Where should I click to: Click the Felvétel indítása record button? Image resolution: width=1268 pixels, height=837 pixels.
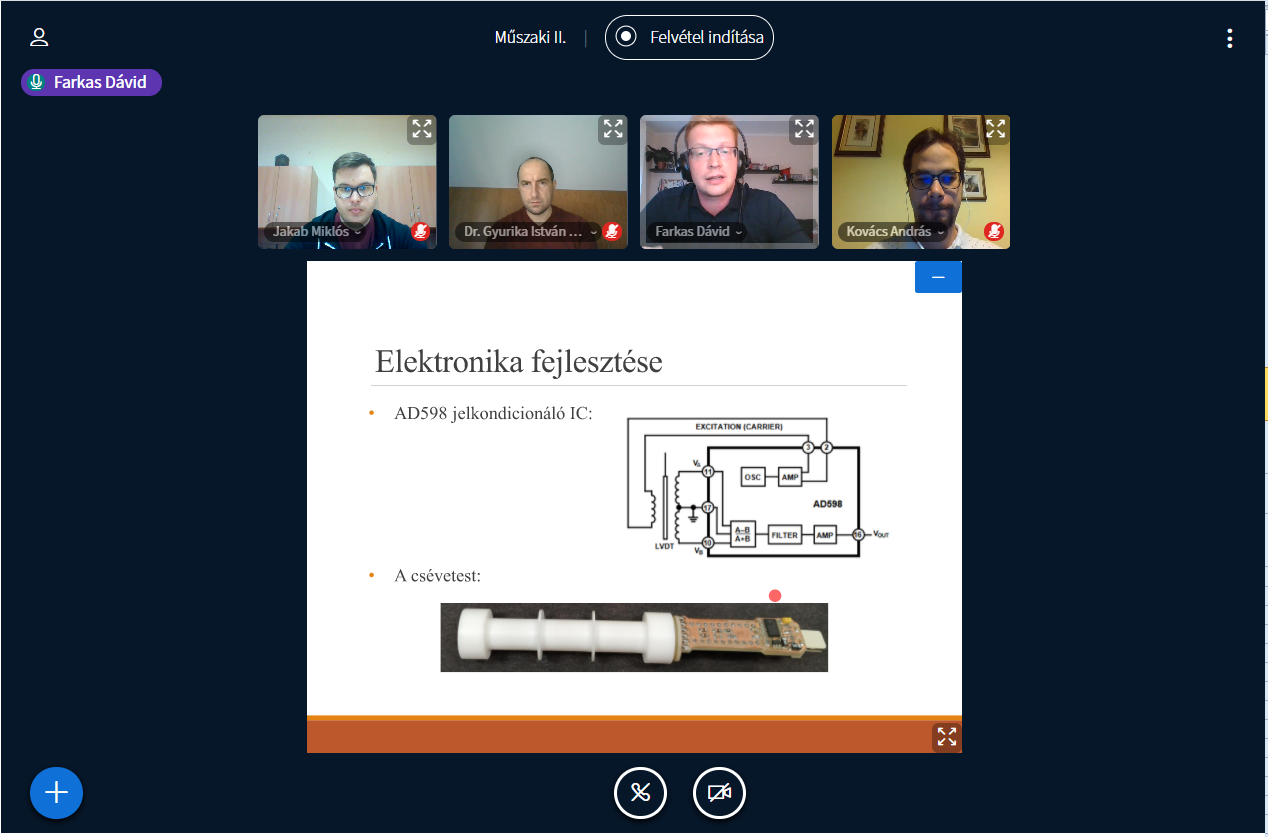click(x=689, y=38)
